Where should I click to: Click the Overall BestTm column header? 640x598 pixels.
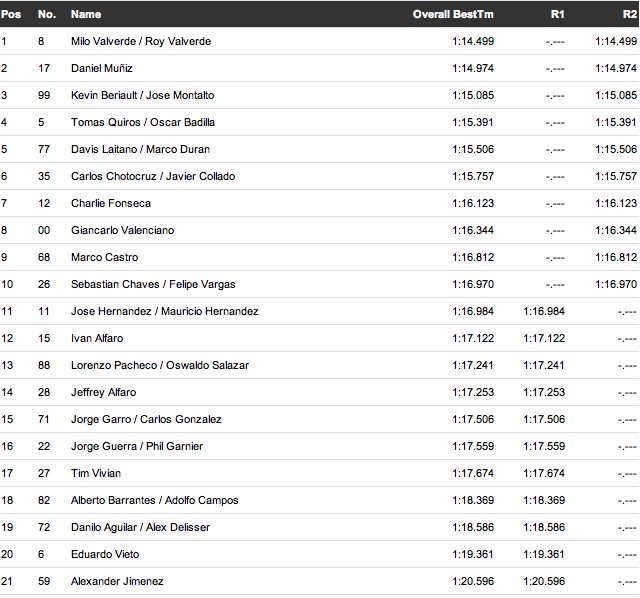453,14
